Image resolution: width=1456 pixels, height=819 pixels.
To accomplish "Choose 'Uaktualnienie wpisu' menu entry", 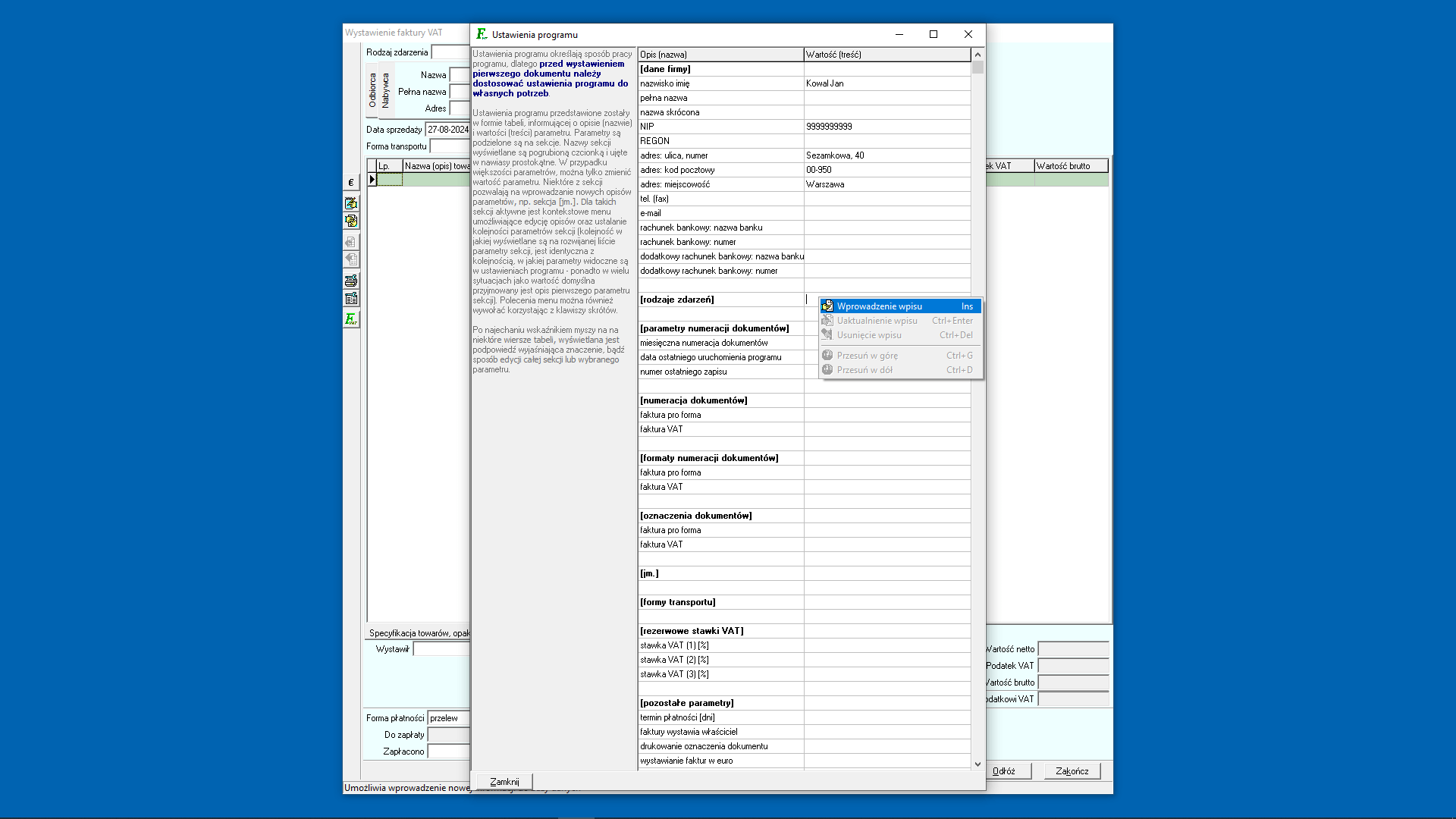I will pos(877,321).
